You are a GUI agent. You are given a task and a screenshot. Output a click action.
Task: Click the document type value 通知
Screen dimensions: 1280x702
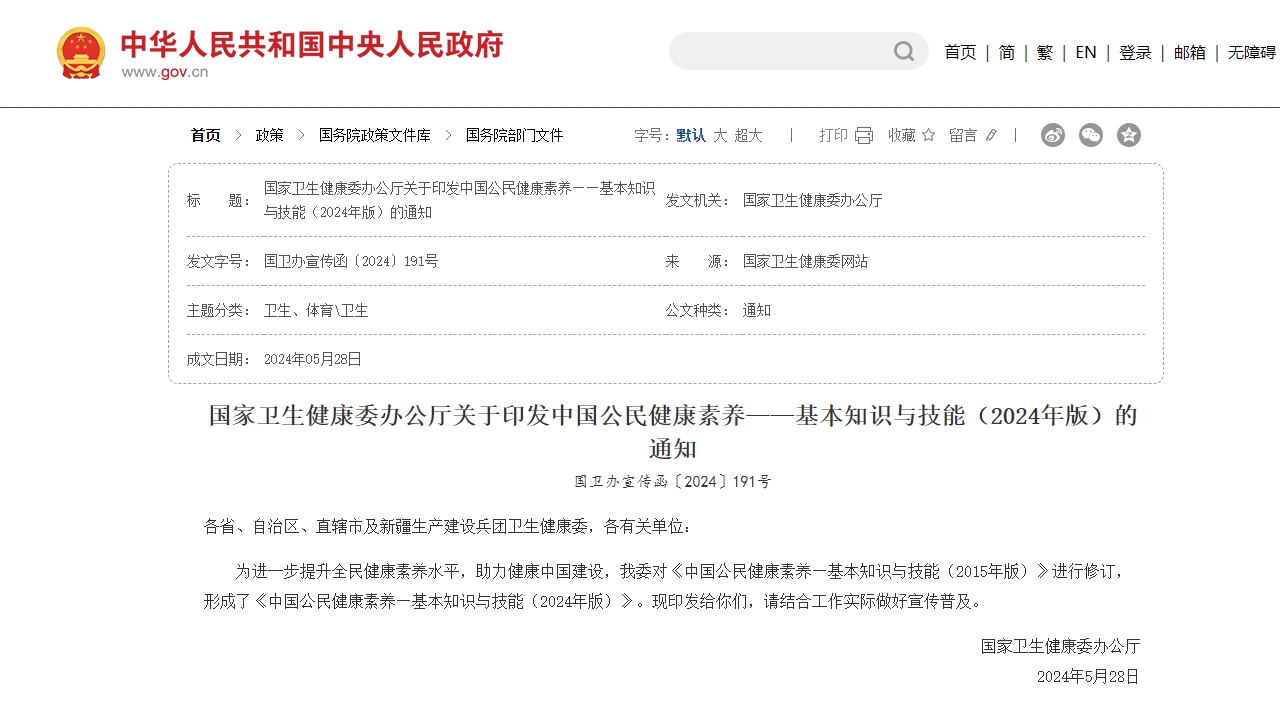(x=757, y=310)
